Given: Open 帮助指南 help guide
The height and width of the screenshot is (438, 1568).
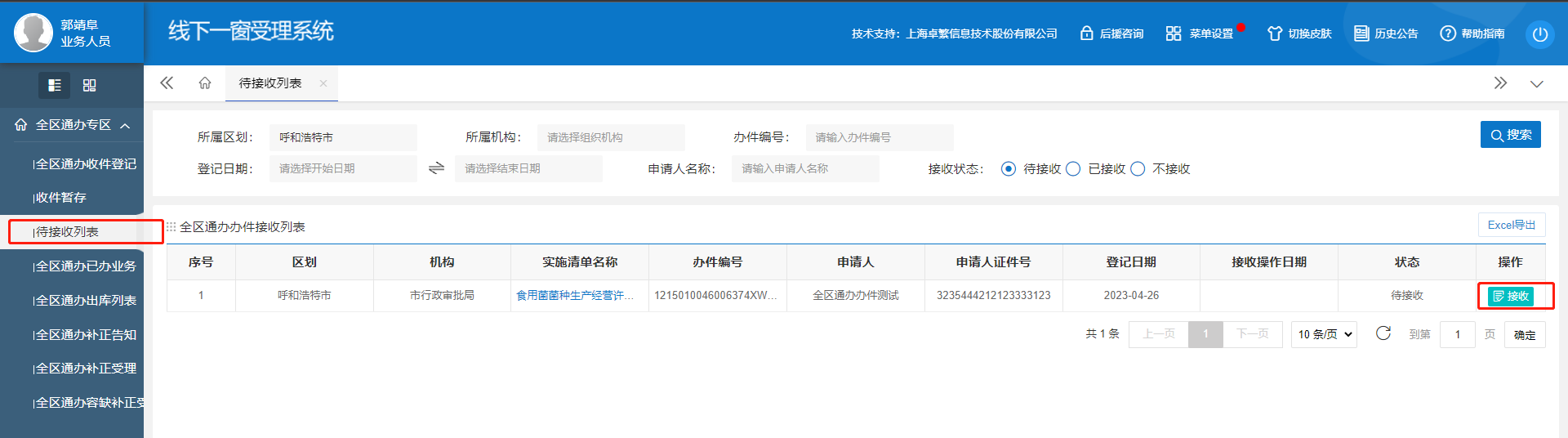Looking at the screenshot, I should click(x=1472, y=34).
